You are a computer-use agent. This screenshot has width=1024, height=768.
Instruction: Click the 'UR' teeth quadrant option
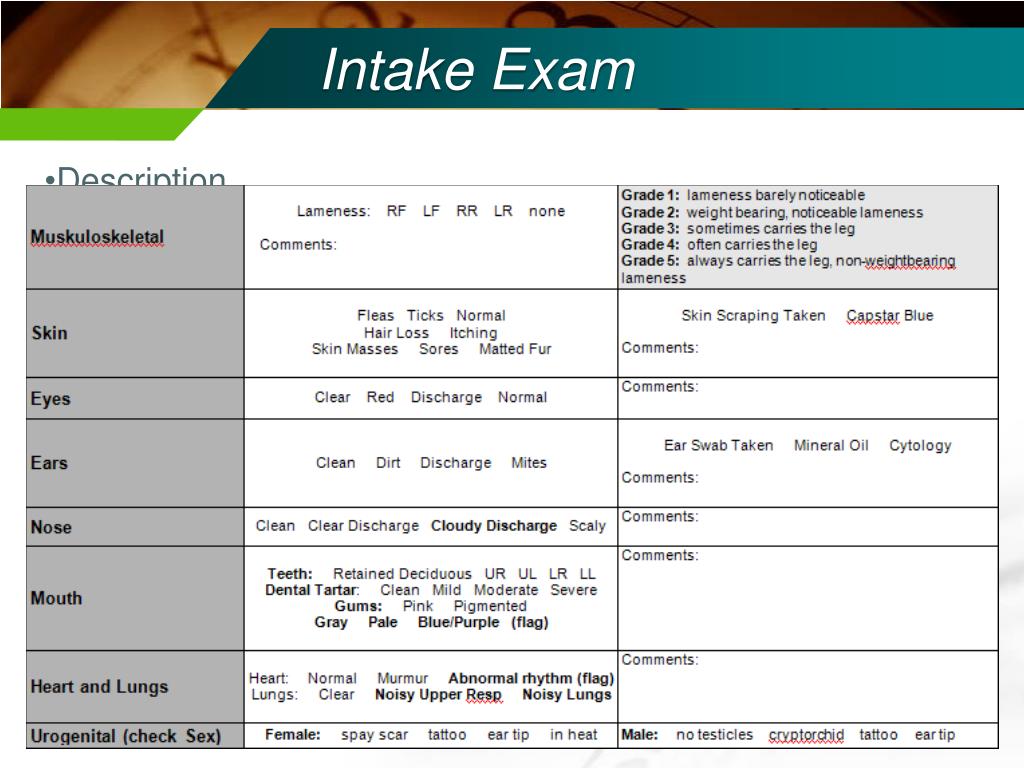point(495,573)
